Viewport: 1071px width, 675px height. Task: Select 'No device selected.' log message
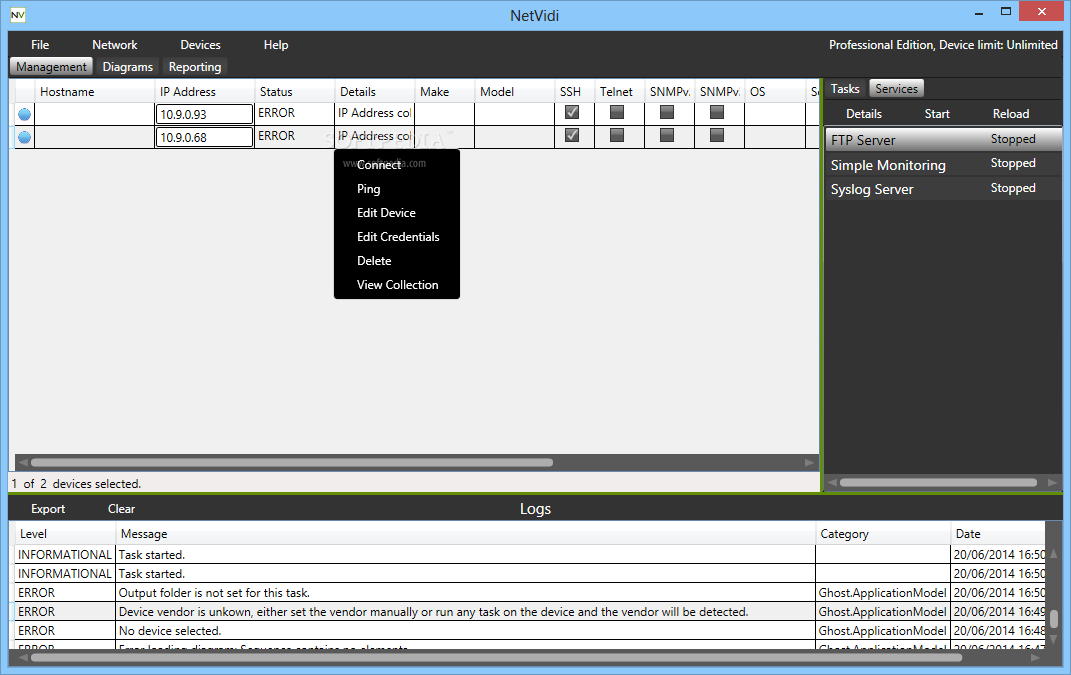170,631
